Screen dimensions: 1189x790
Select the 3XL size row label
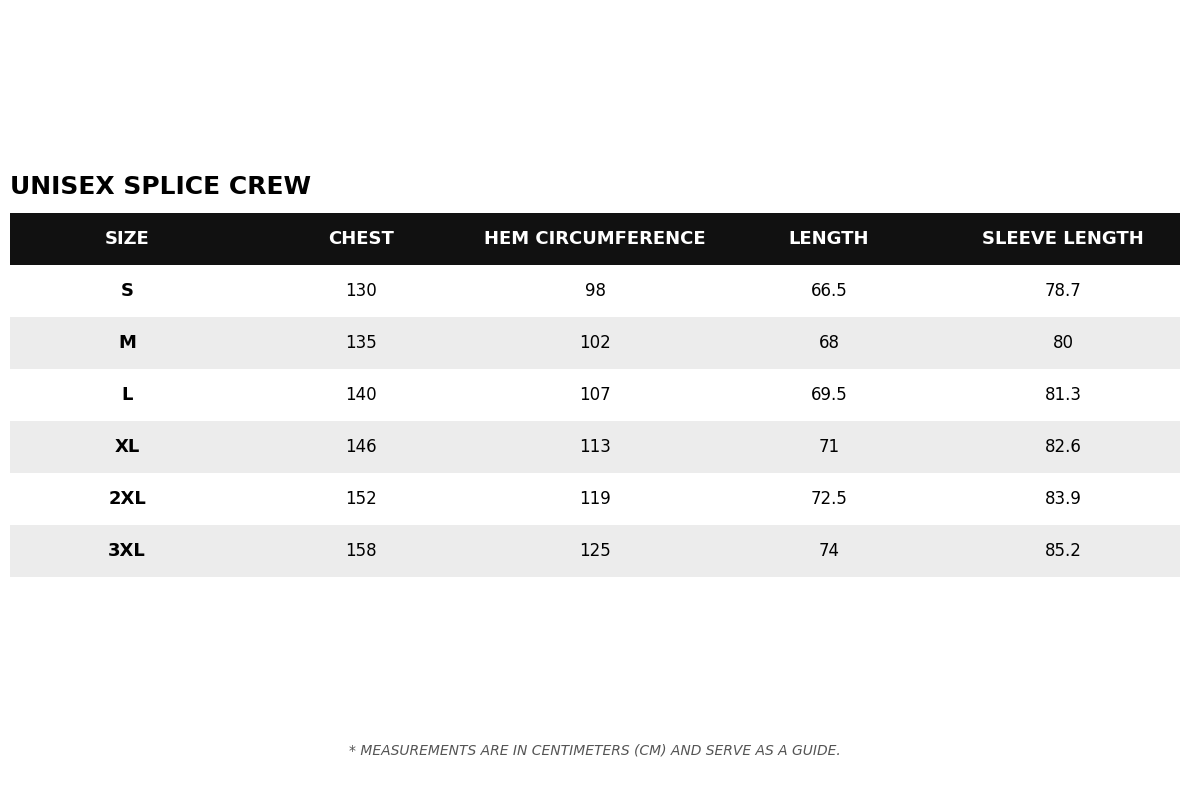tap(127, 550)
